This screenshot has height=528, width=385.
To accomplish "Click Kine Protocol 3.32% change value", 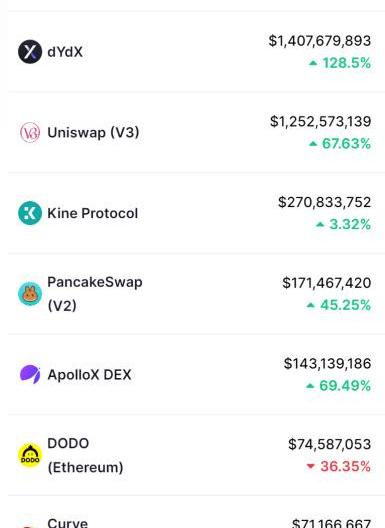I will click(350, 224).
